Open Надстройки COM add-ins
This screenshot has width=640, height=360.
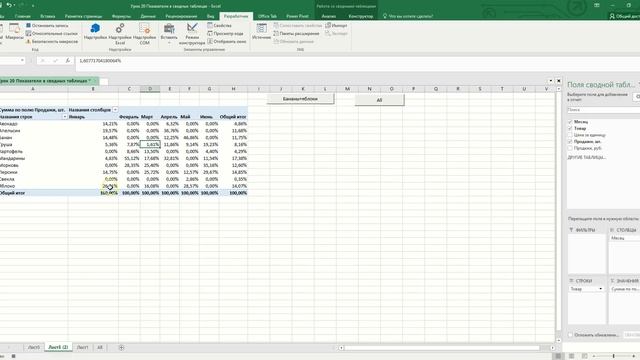point(144,33)
